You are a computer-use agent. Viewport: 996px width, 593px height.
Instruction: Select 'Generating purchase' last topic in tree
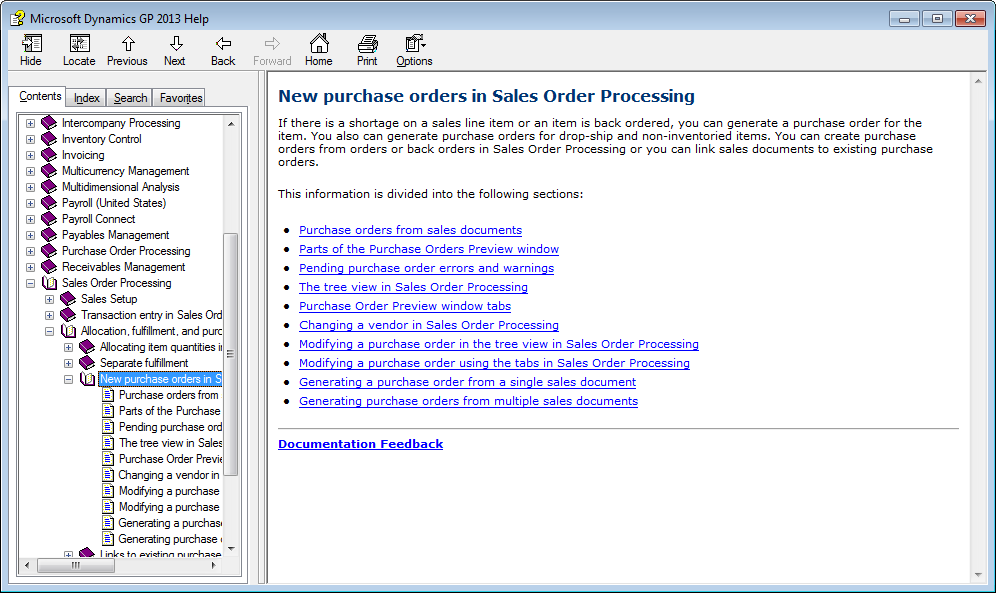click(x=170, y=539)
